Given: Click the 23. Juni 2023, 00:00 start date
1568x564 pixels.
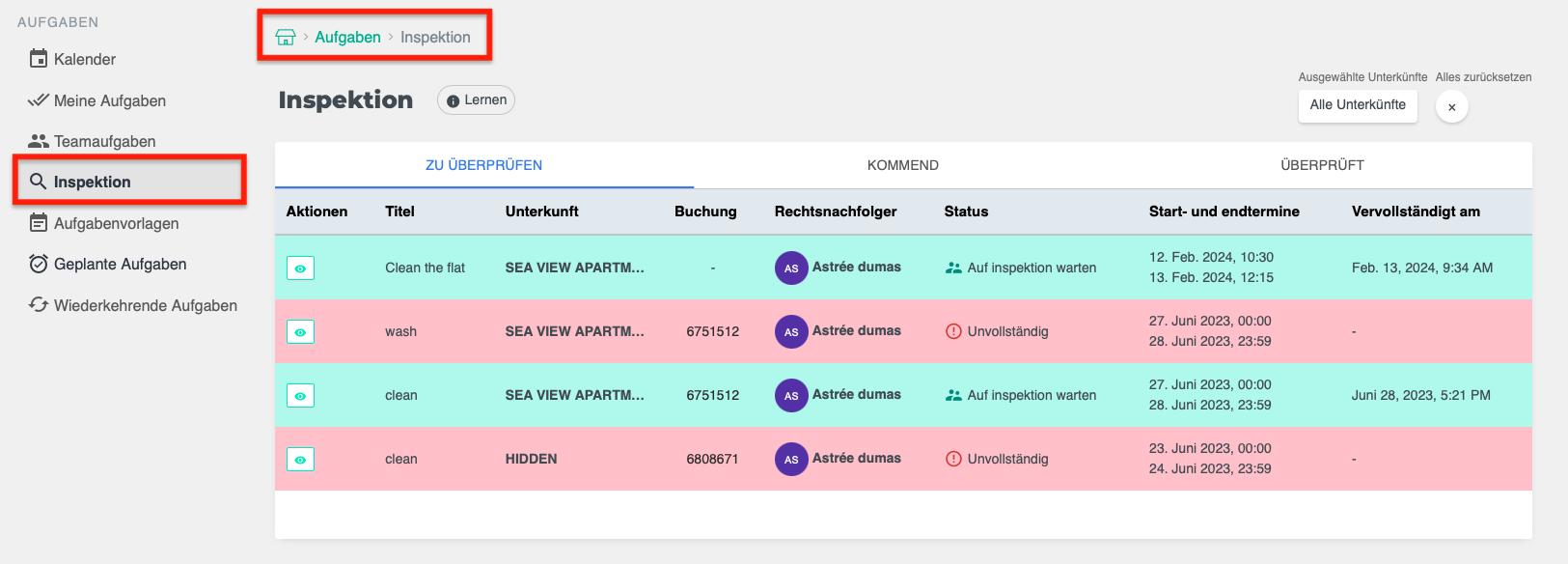Looking at the screenshot, I should click(x=1210, y=448).
